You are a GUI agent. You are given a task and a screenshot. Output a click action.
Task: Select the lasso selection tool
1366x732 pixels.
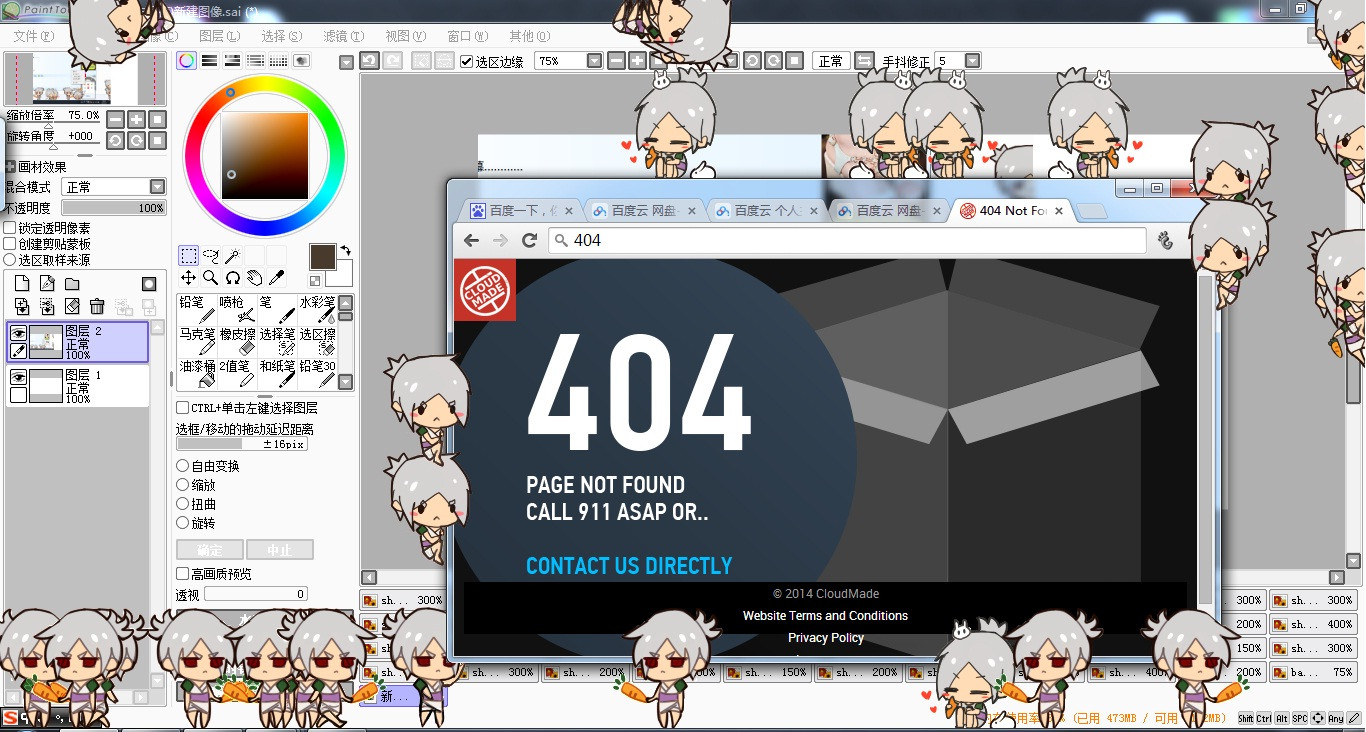click(211, 256)
